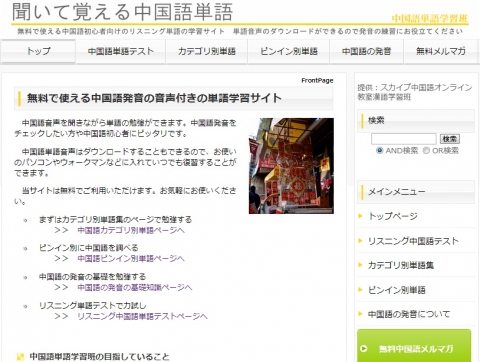Click the arrow bullet beside リスニング中国語テスト
Image resolution: width=480 pixels, height=362 pixels.
pyautogui.click(x=360, y=240)
